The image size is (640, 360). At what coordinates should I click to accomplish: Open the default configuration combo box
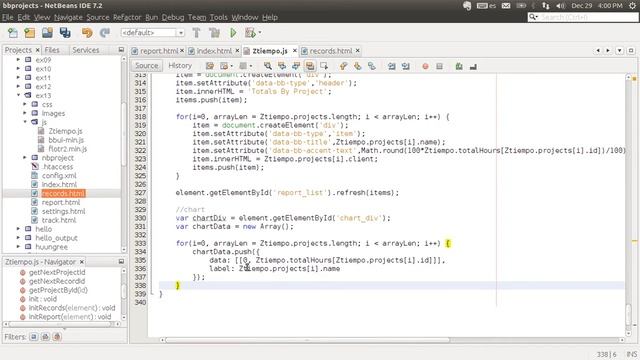[153, 33]
